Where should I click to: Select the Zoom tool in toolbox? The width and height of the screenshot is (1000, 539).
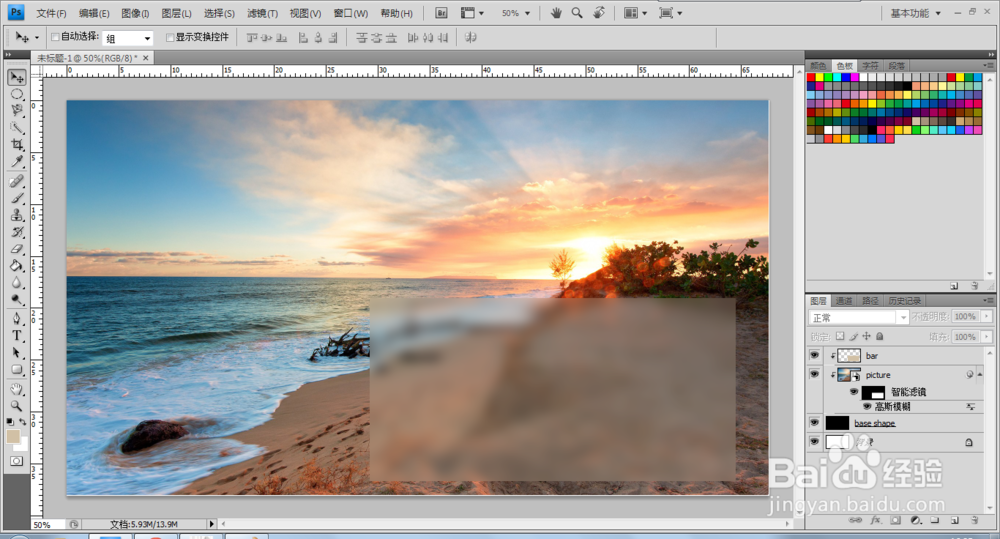pyautogui.click(x=17, y=406)
